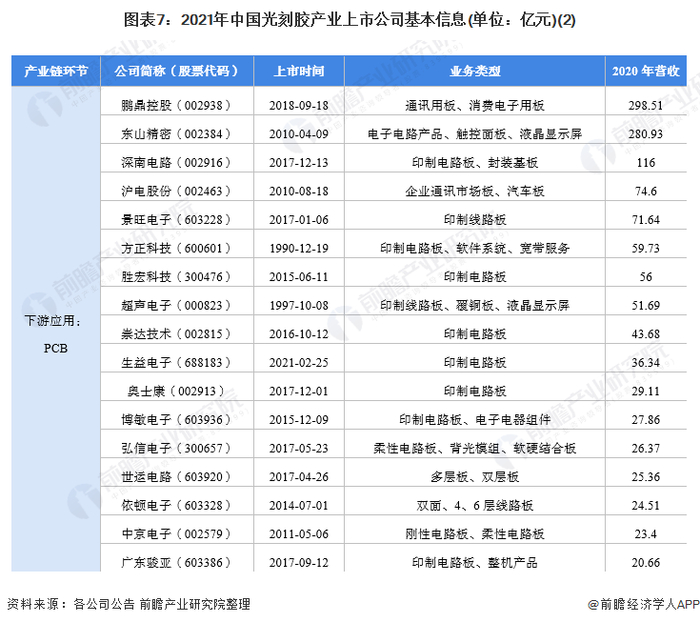Click business type '印制电路板、整机产品'
Image resolution: width=700 pixels, height=624 pixels.
(x=475, y=562)
